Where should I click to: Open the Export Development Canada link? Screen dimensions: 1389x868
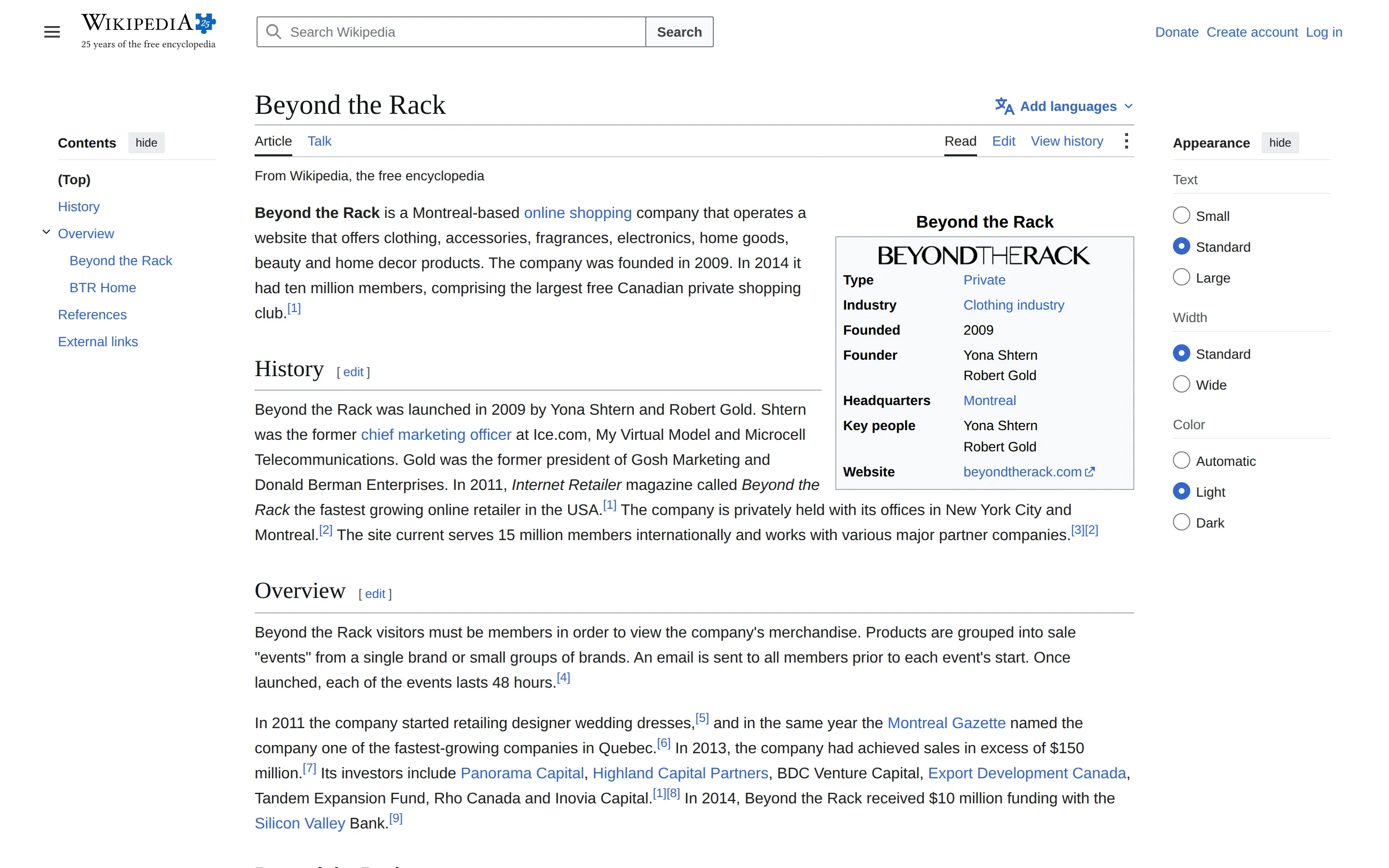click(x=1027, y=773)
